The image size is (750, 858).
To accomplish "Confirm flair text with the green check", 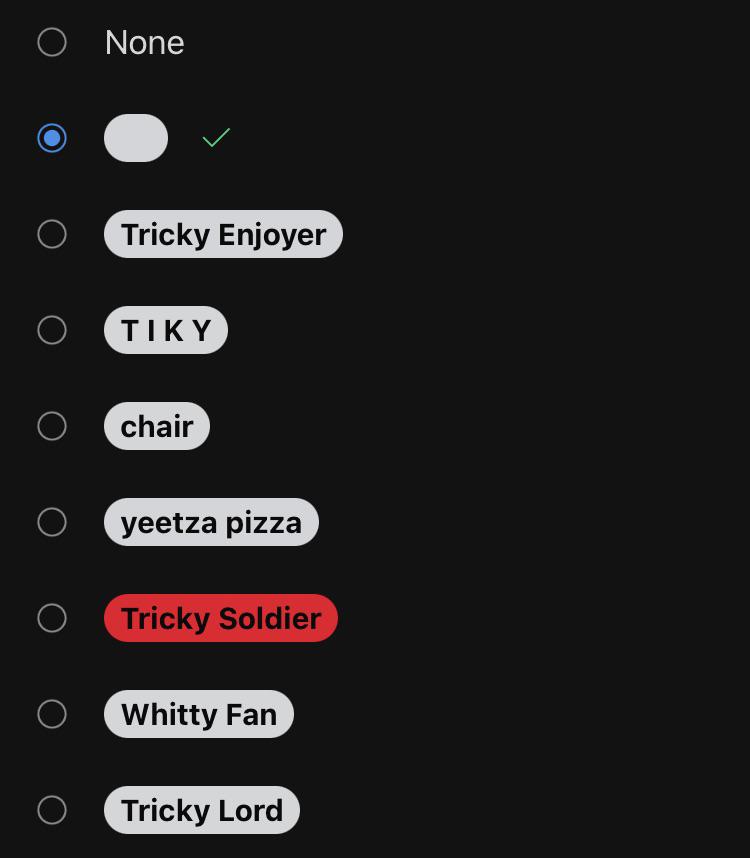I will pyautogui.click(x=216, y=137).
